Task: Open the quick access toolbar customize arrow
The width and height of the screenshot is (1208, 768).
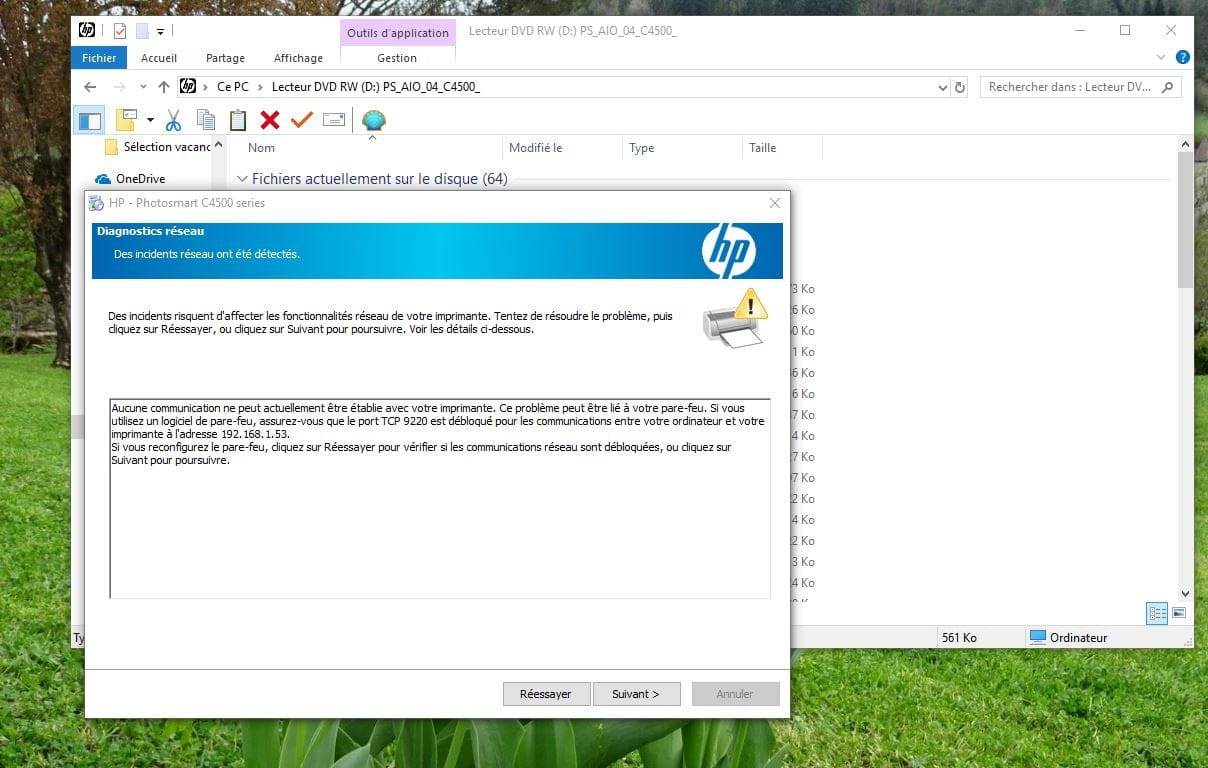Action: 162,31
